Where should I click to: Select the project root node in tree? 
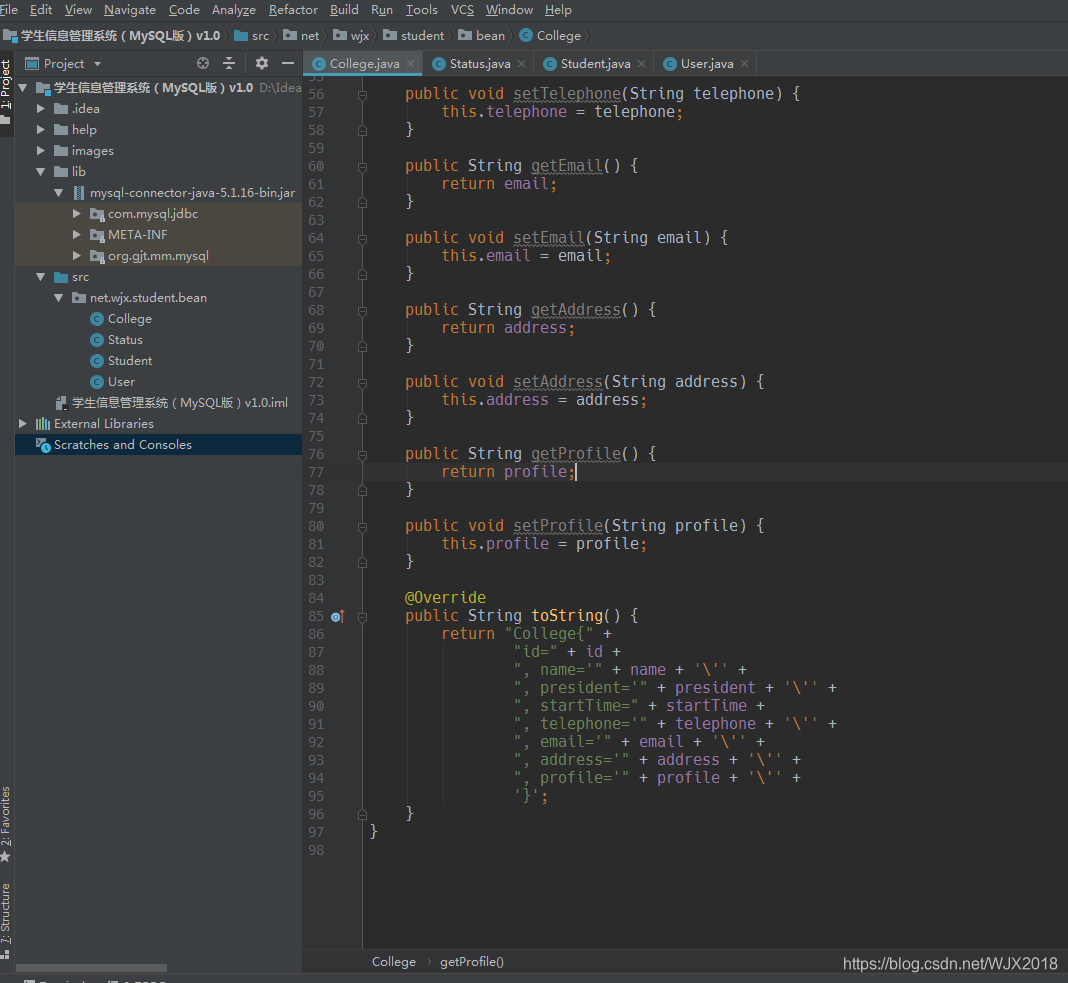click(x=158, y=88)
